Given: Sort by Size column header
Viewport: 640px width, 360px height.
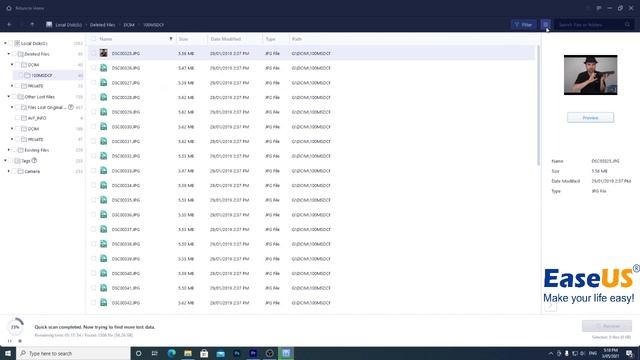Looking at the screenshot, I should click(183, 39).
